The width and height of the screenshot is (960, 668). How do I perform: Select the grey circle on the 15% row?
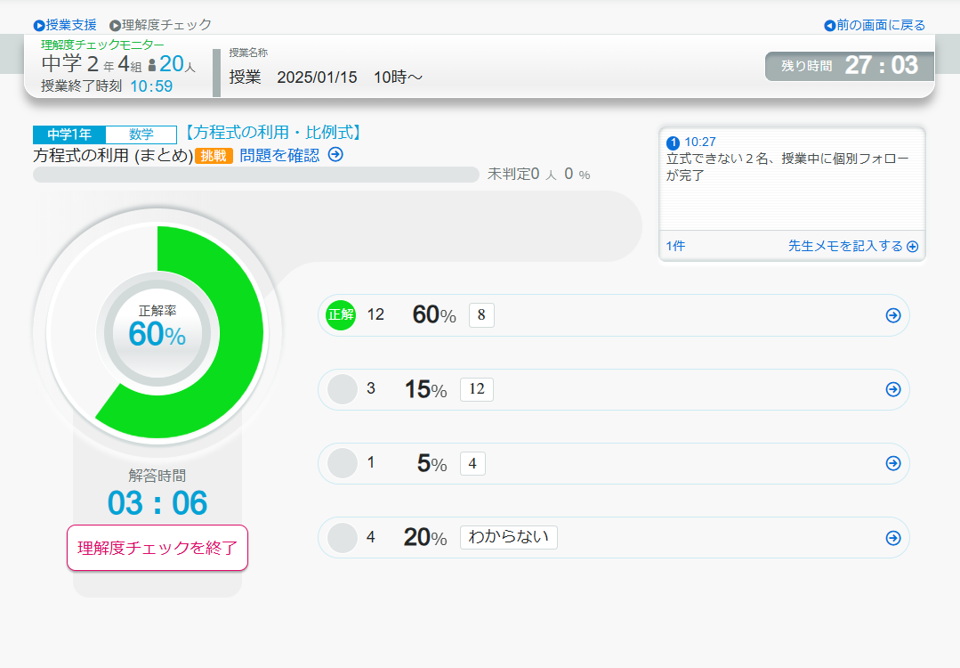pyautogui.click(x=342, y=389)
